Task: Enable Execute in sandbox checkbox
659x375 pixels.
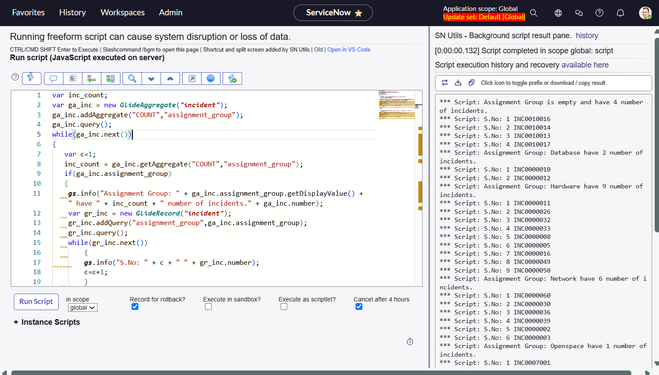Action: [x=208, y=307]
